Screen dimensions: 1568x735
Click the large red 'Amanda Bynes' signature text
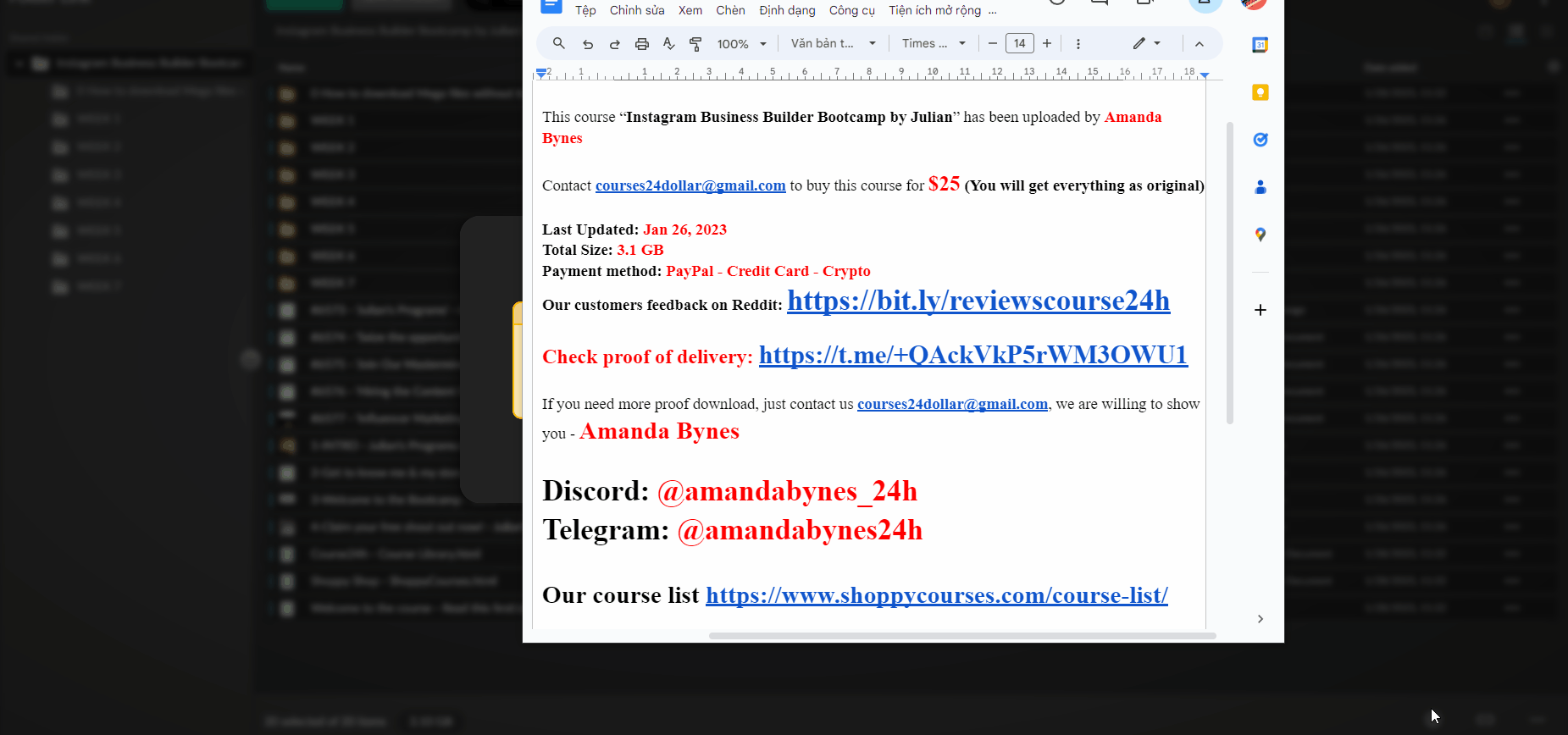click(x=659, y=431)
